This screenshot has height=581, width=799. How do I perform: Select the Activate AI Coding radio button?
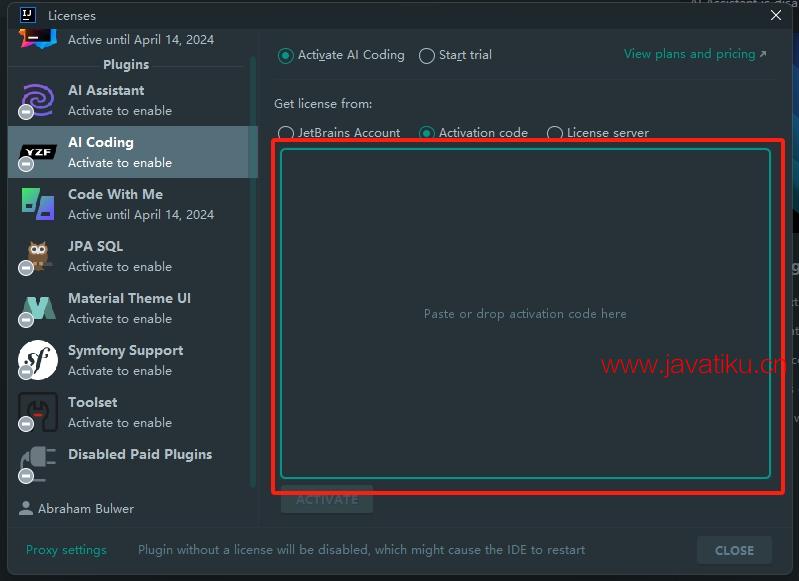point(285,55)
